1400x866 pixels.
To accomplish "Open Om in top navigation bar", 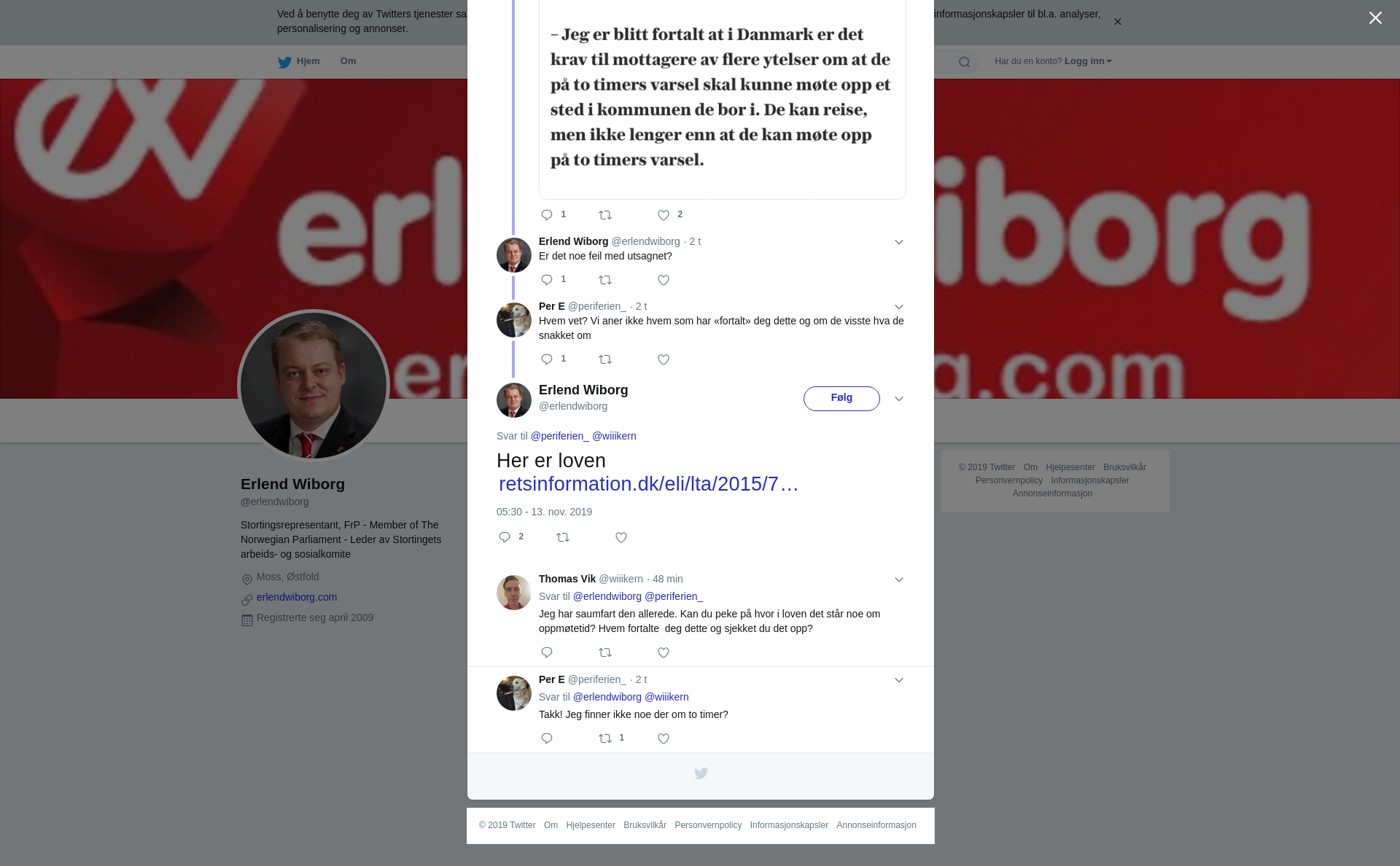I will [349, 61].
